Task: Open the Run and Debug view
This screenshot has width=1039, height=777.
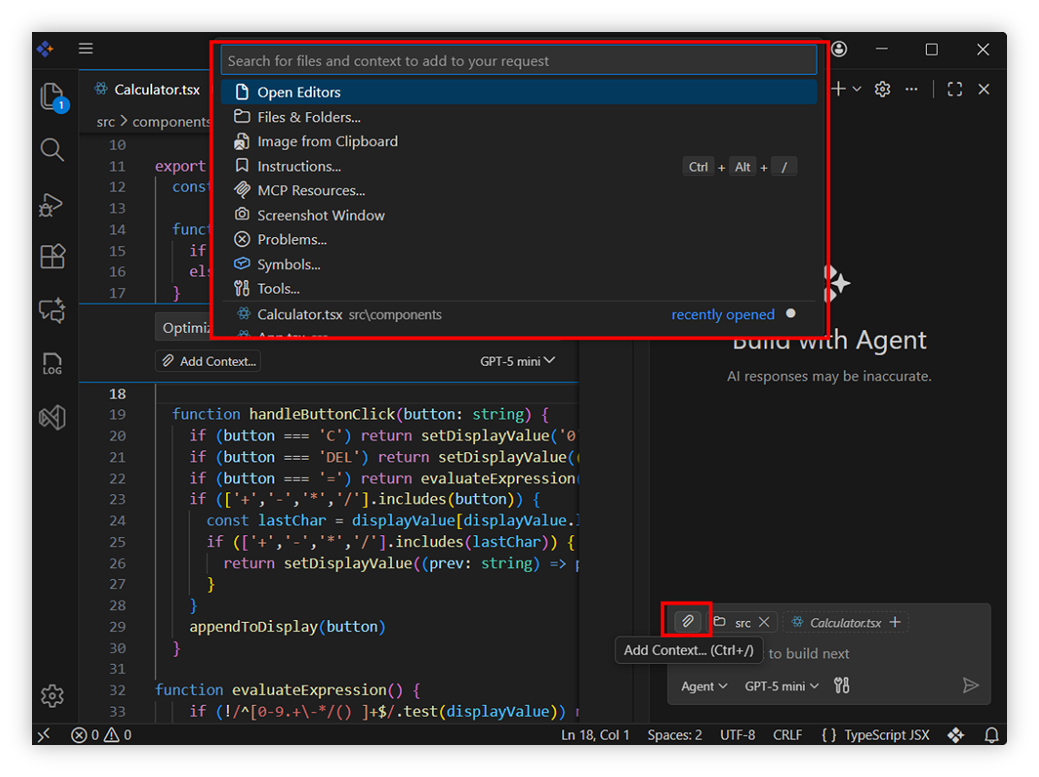Action: coord(52,204)
